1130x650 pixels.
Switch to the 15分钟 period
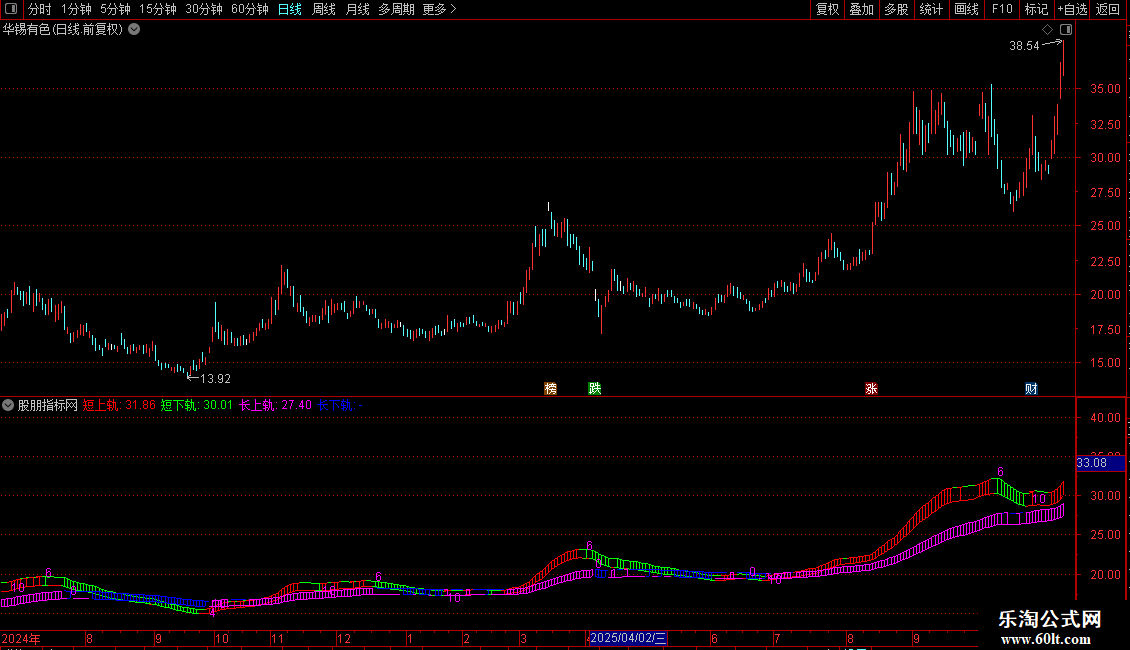[x=158, y=9]
